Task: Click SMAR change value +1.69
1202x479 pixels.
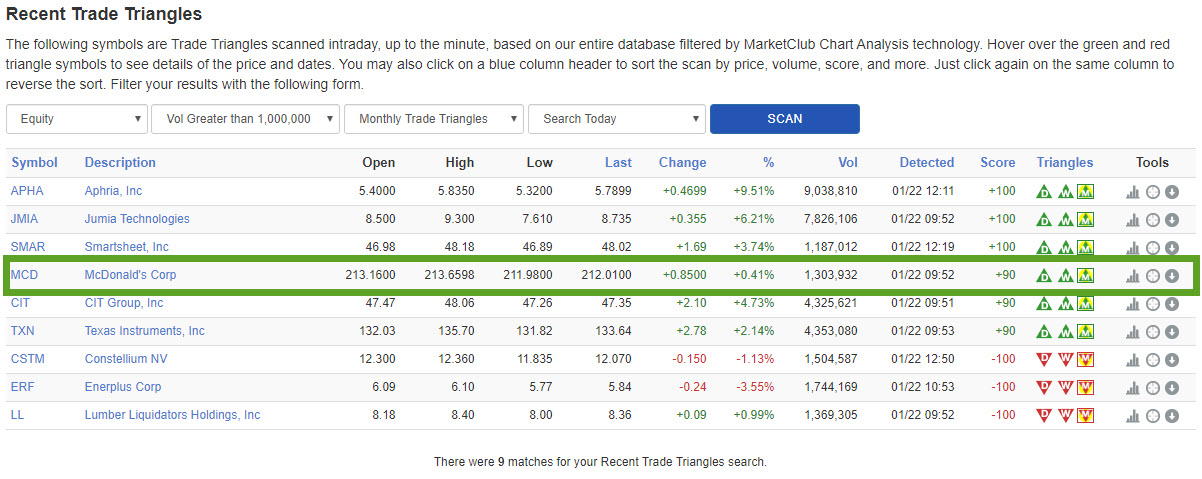Action: coord(689,247)
